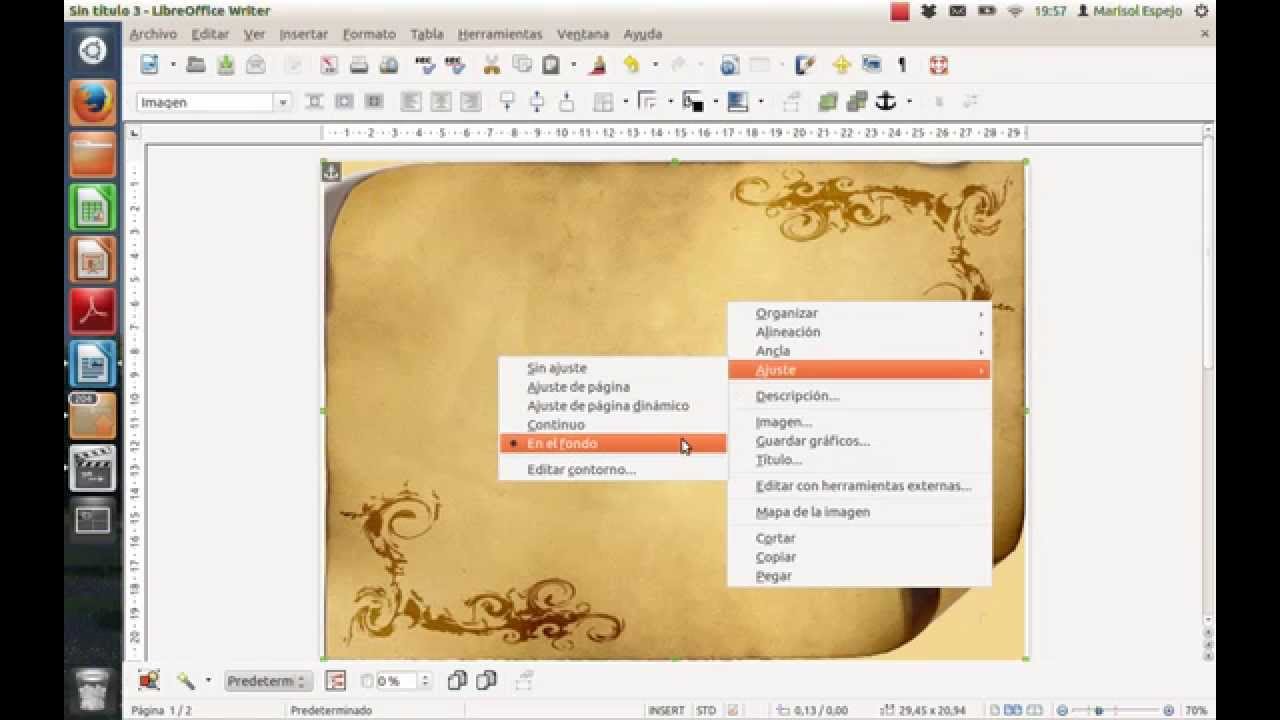
Task: Open a file using the folder icon
Action: coord(196,65)
